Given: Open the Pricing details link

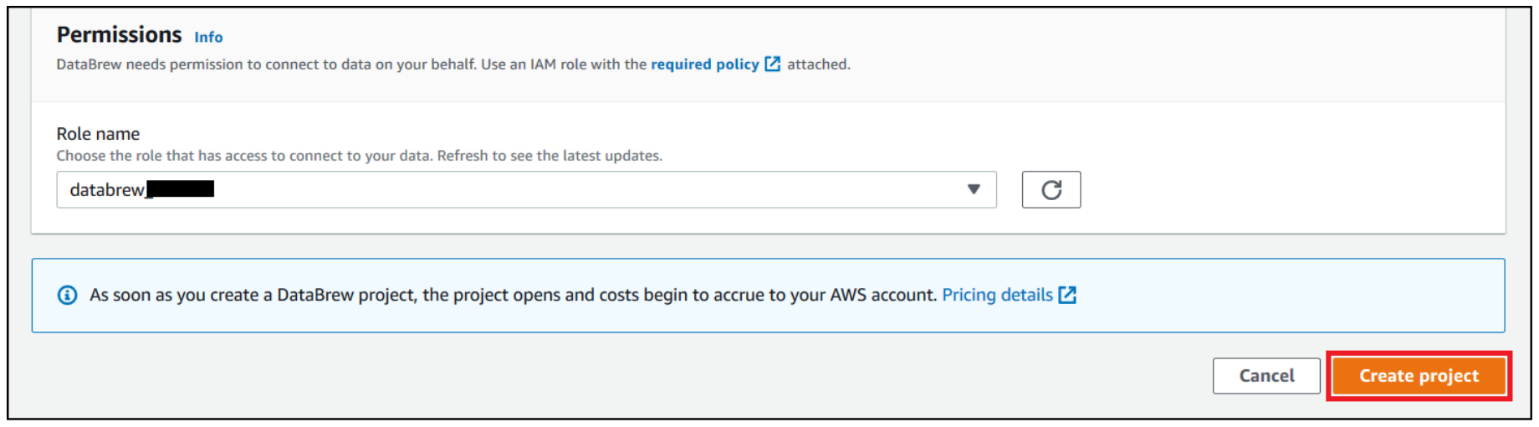Looking at the screenshot, I should (997, 296).
